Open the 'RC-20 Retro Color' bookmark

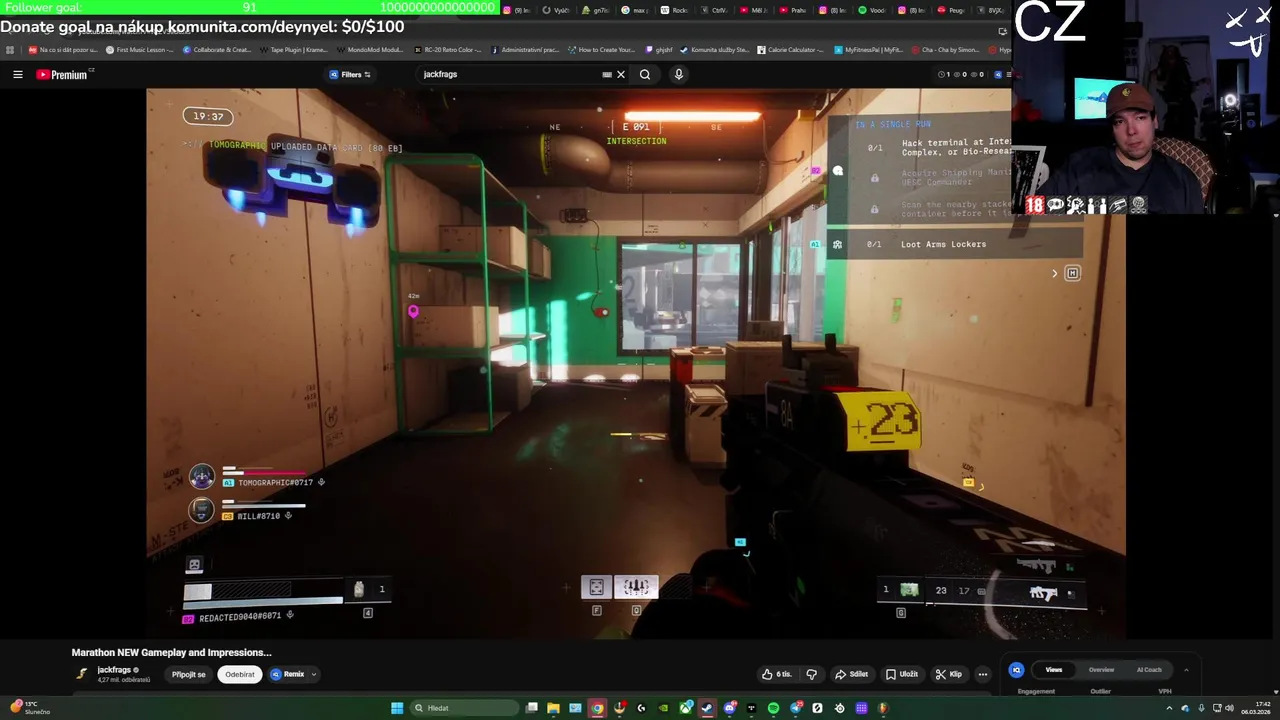click(447, 49)
